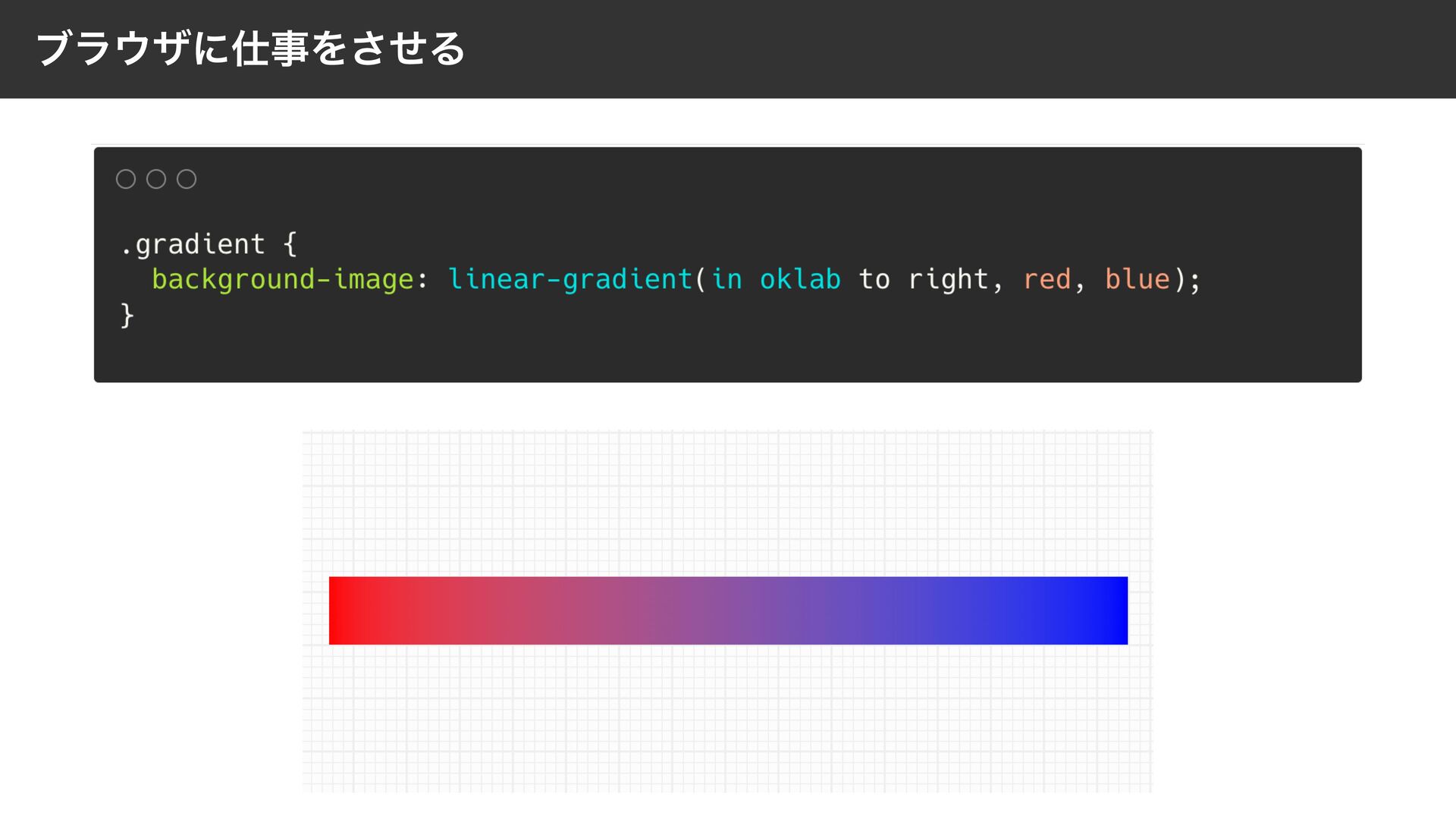Click the linear-gradient function name
Screen dimensions: 1456x819
(x=570, y=279)
